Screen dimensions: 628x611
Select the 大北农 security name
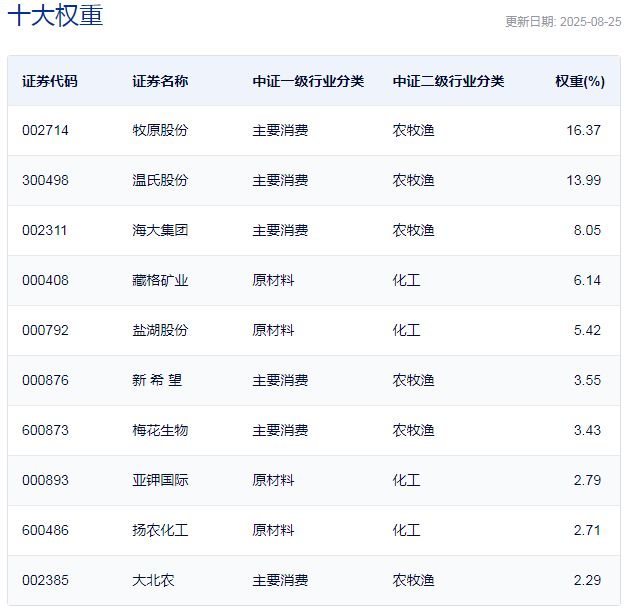click(x=153, y=580)
